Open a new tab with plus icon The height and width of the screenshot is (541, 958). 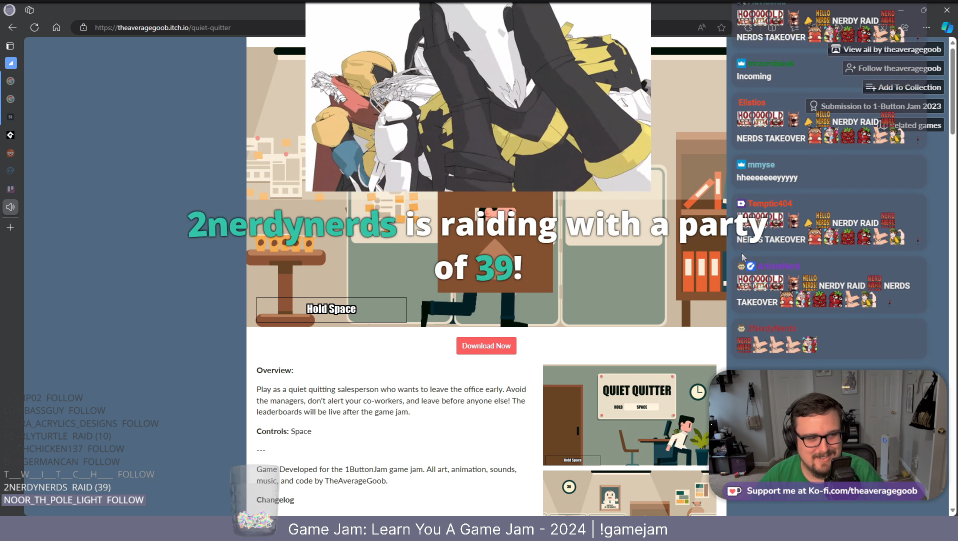click(x=10, y=227)
